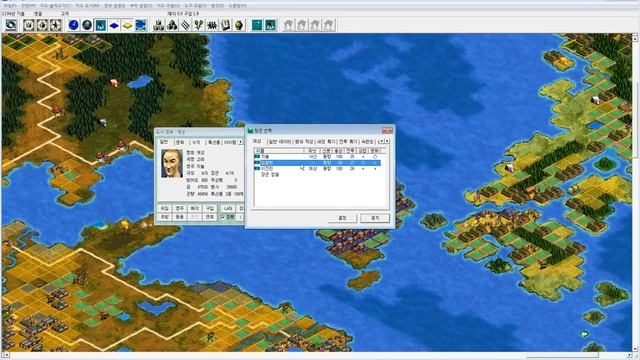The image size is (640, 360).
Task: Click the 나라 button in the city info dialog
Action: click(228, 209)
